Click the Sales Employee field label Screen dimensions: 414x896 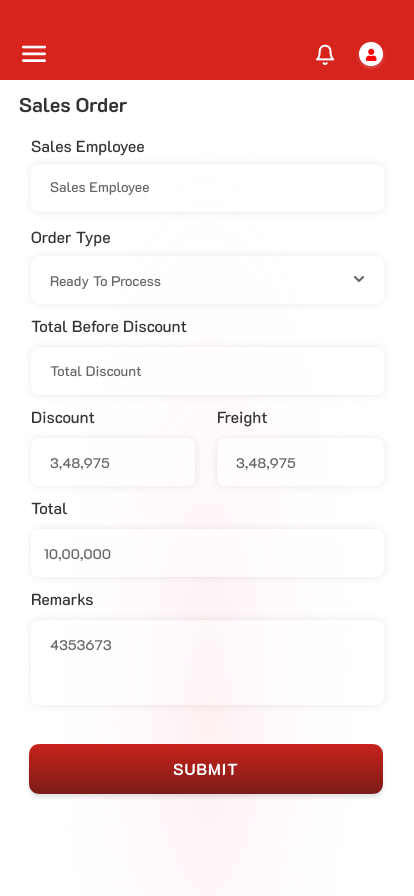[x=87, y=147]
